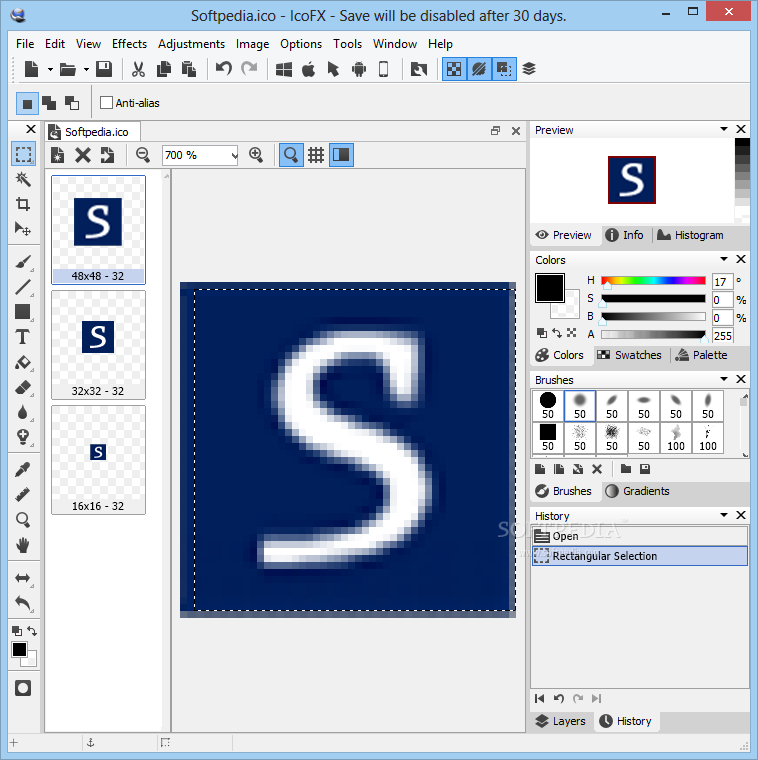Select the Rectangular Selection tool
The image size is (758, 760).
23,154
